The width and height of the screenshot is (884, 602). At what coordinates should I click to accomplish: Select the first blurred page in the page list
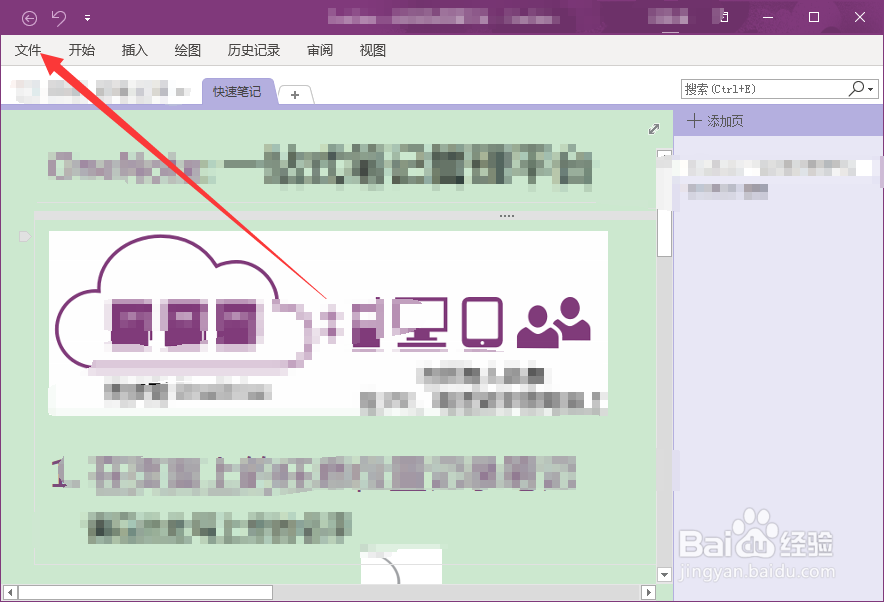pos(771,167)
